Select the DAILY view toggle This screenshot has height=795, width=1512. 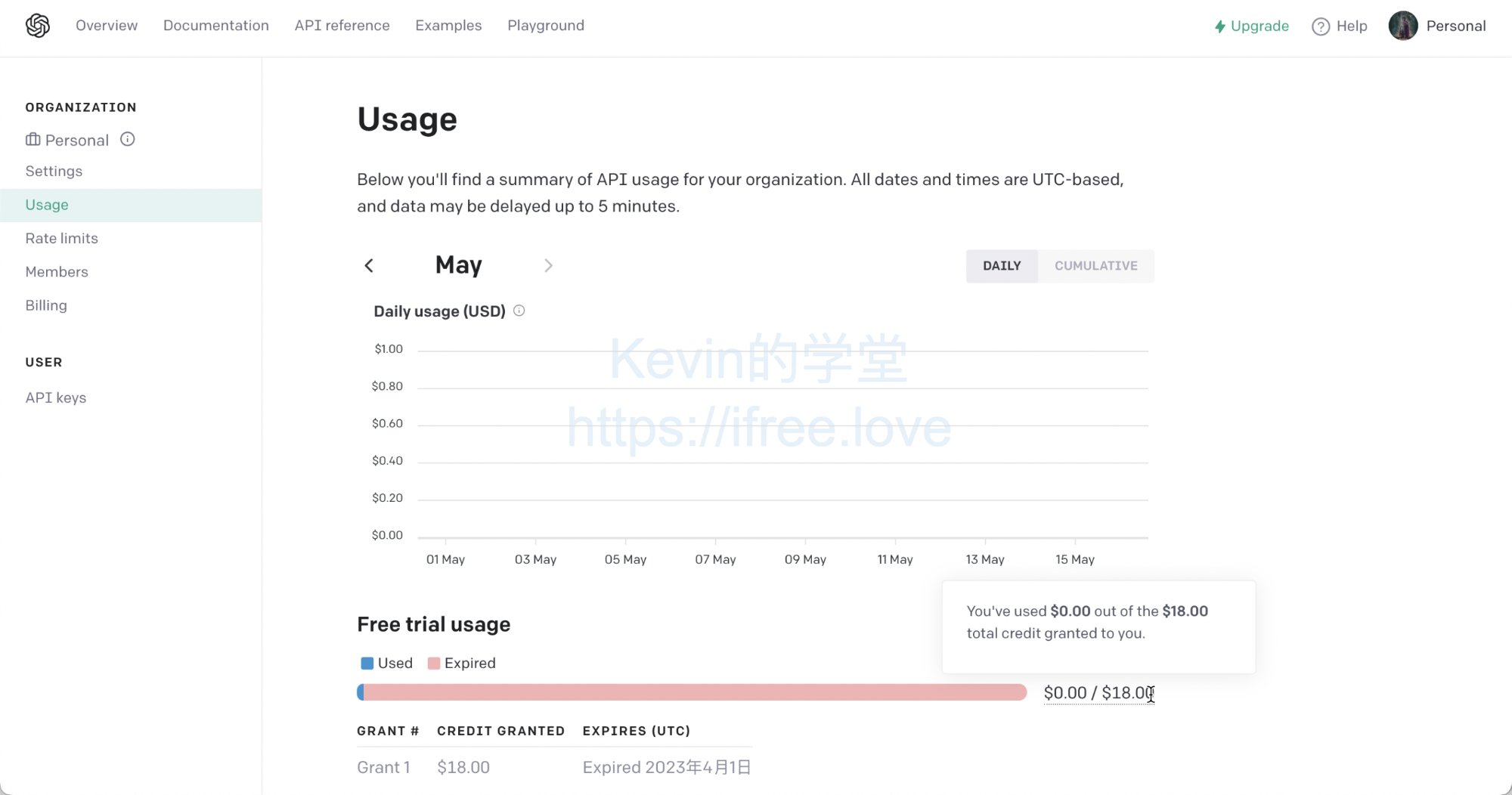click(x=1002, y=266)
